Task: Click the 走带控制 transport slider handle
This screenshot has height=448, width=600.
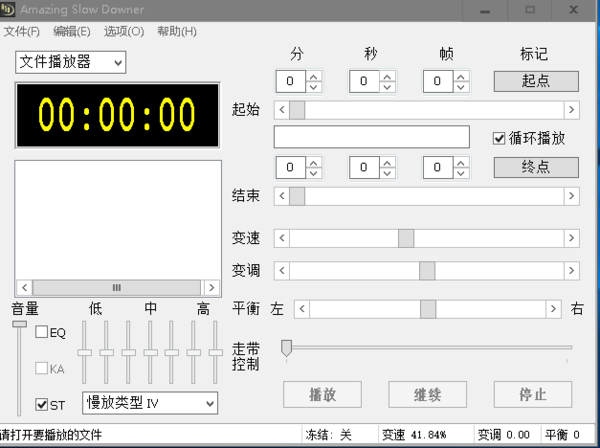Action: point(287,347)
